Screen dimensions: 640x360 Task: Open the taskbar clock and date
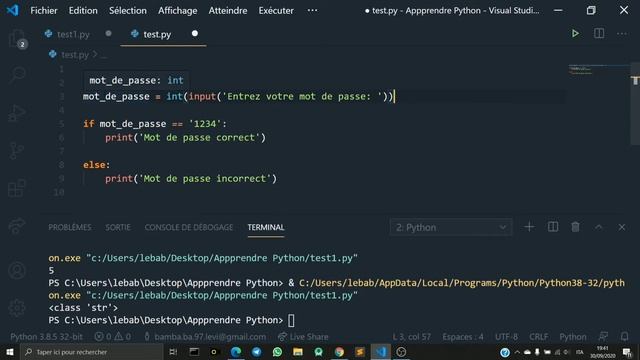point(602,352)
